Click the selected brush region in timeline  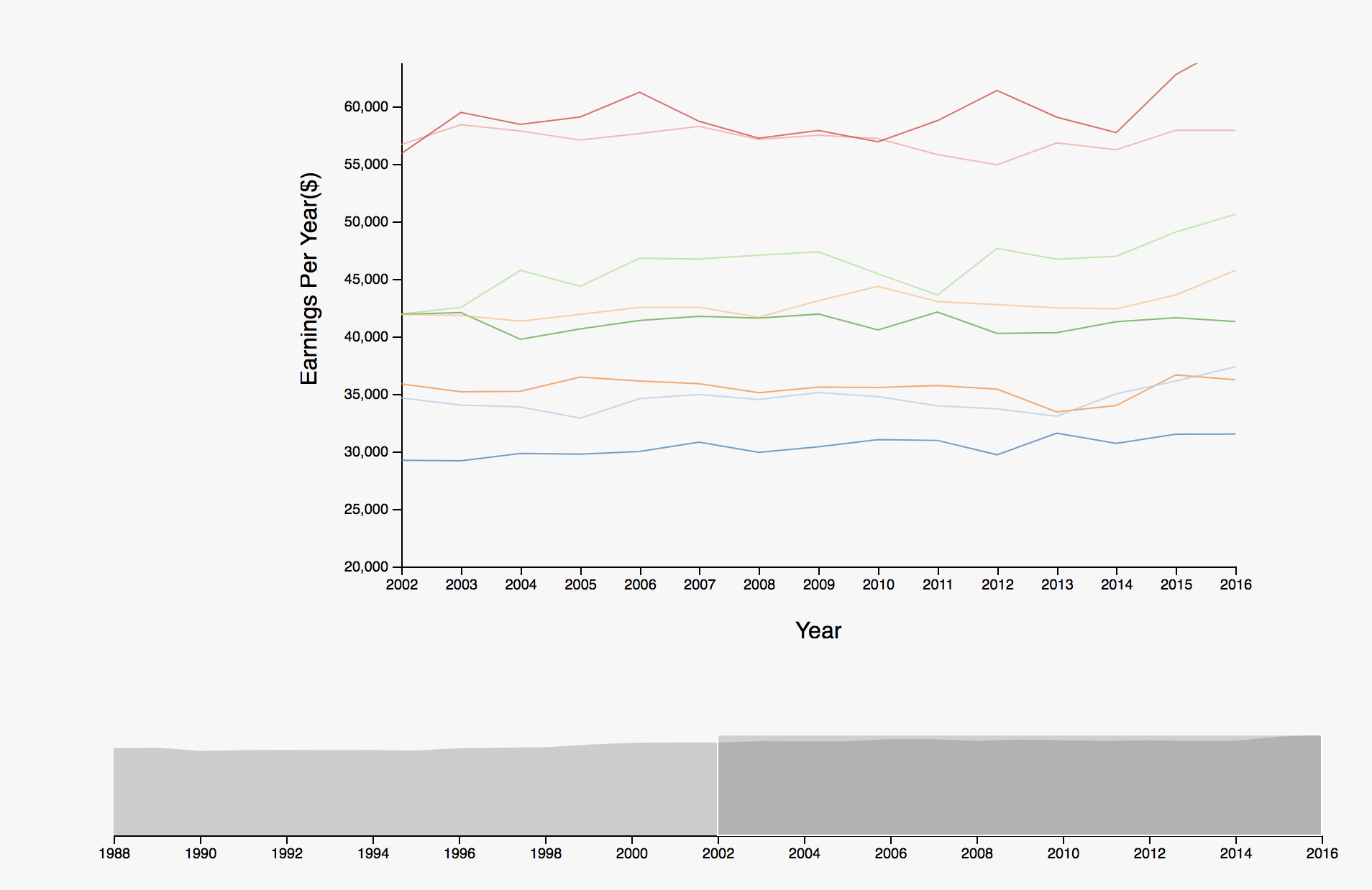coord(1020,785)
